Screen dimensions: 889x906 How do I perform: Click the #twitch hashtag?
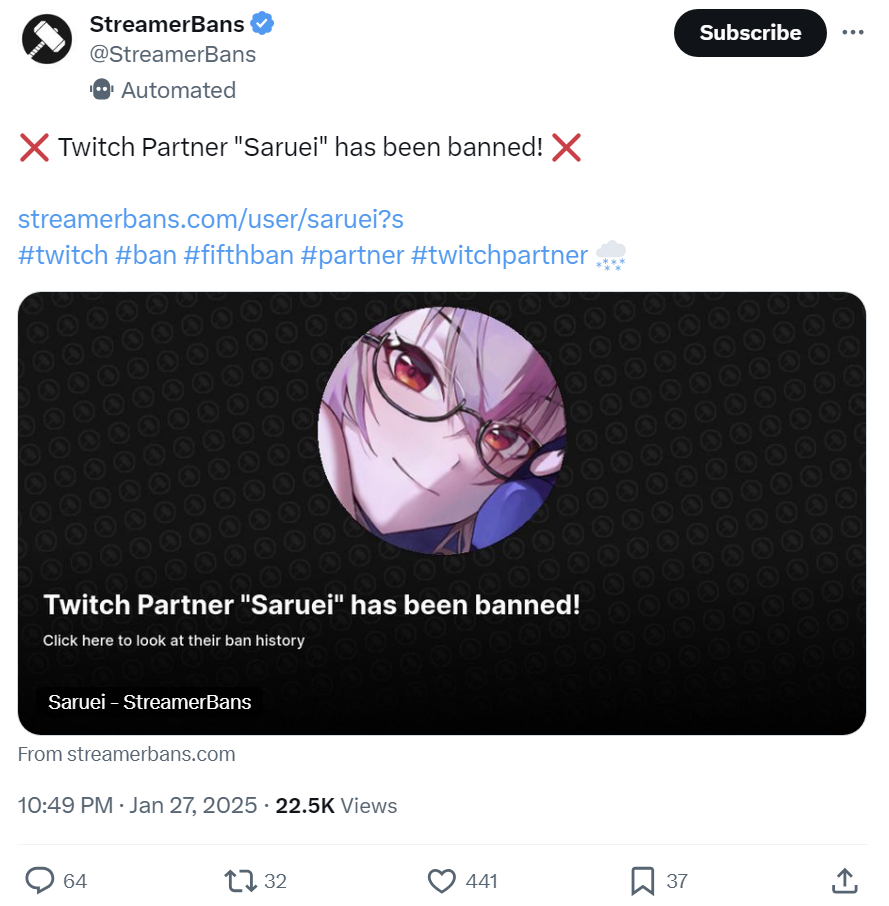[63, 255]
